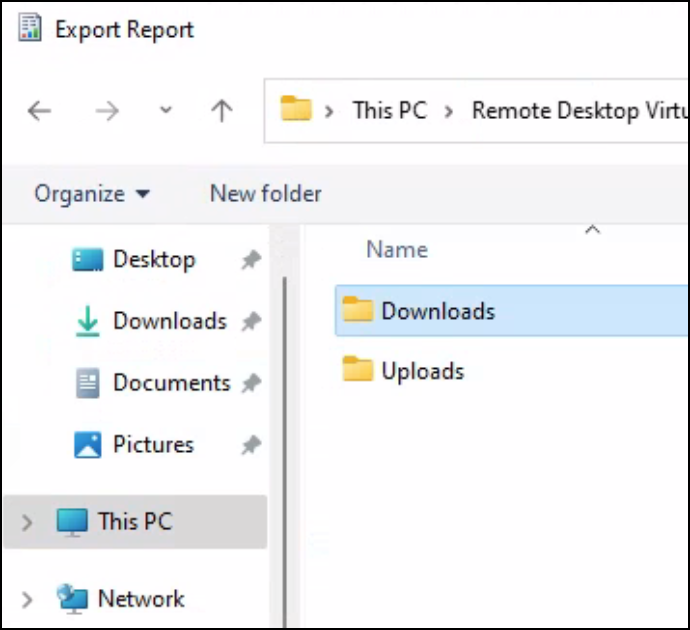The image size is (690, 630).
Task: Open the recent locations dropdown chevron
Action: 166,111
